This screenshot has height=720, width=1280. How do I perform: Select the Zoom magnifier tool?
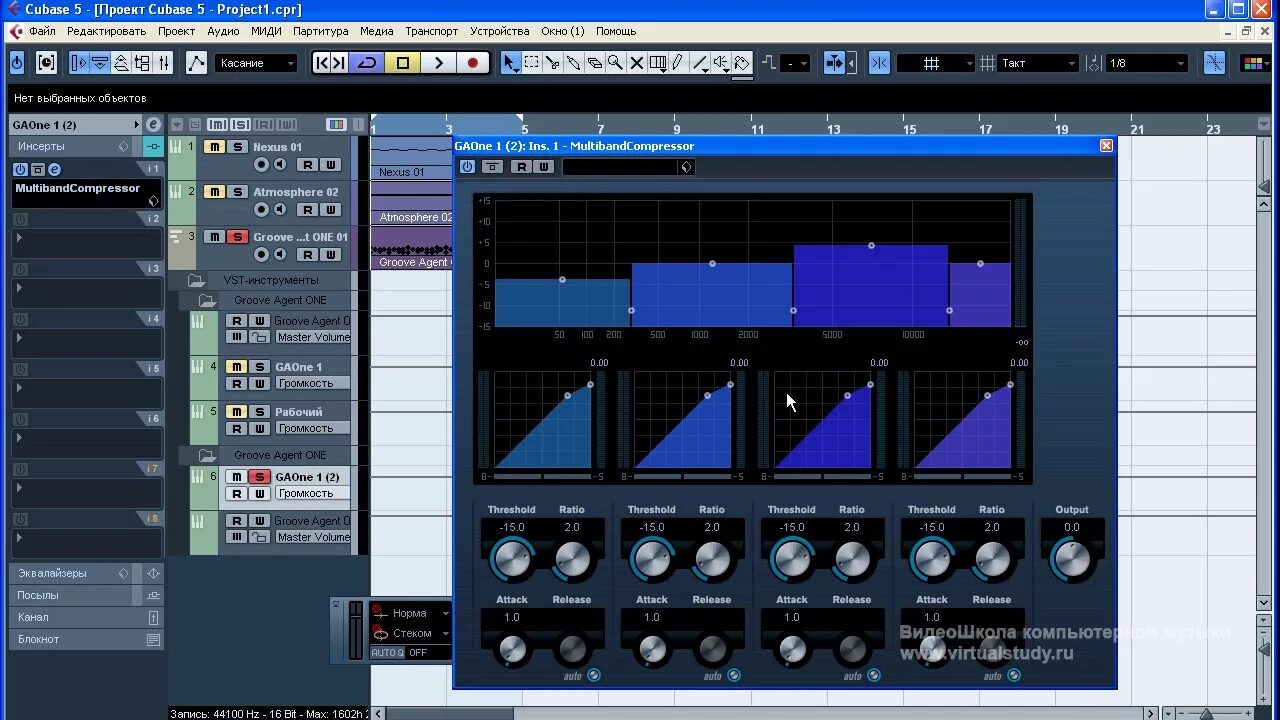click(616, 63)
